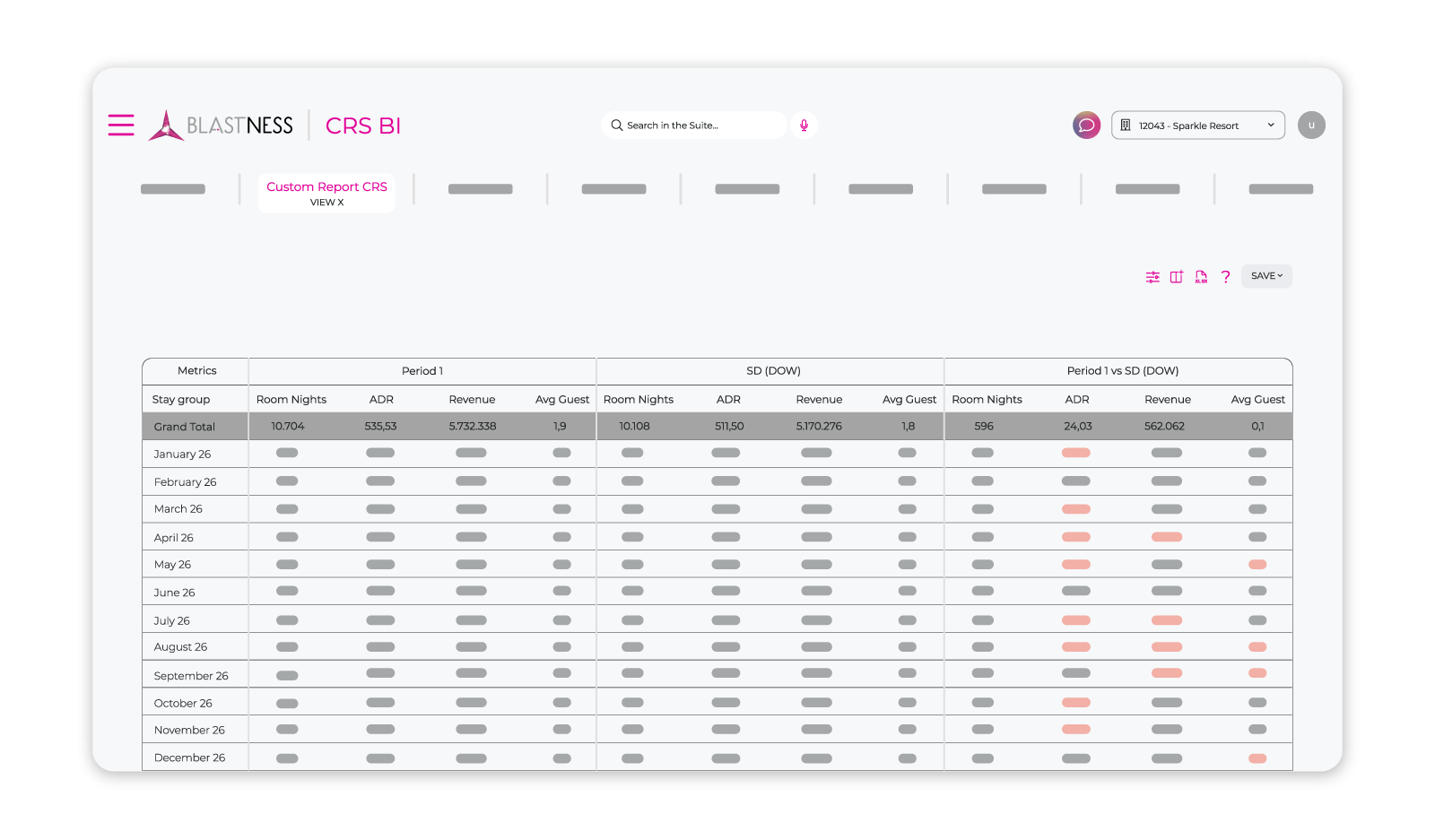The width and height of the screenshot is (1435, 840).
Task: Select the June 26 row
Action: pyautogui.click(x=717, y=592)
